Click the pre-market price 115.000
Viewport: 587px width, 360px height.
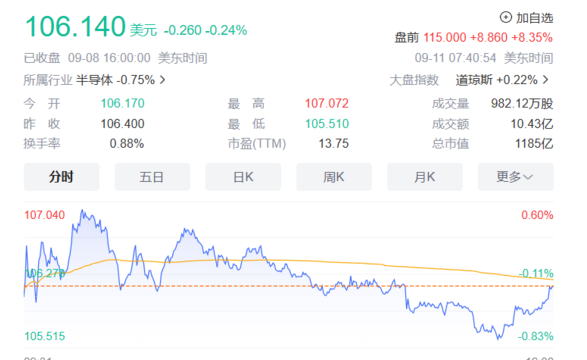point(445,37)
